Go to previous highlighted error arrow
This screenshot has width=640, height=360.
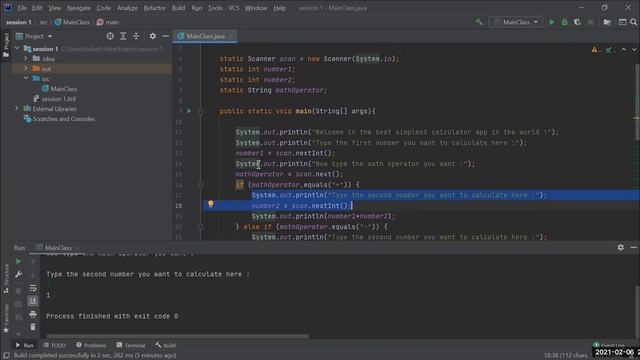pos(623,49)
